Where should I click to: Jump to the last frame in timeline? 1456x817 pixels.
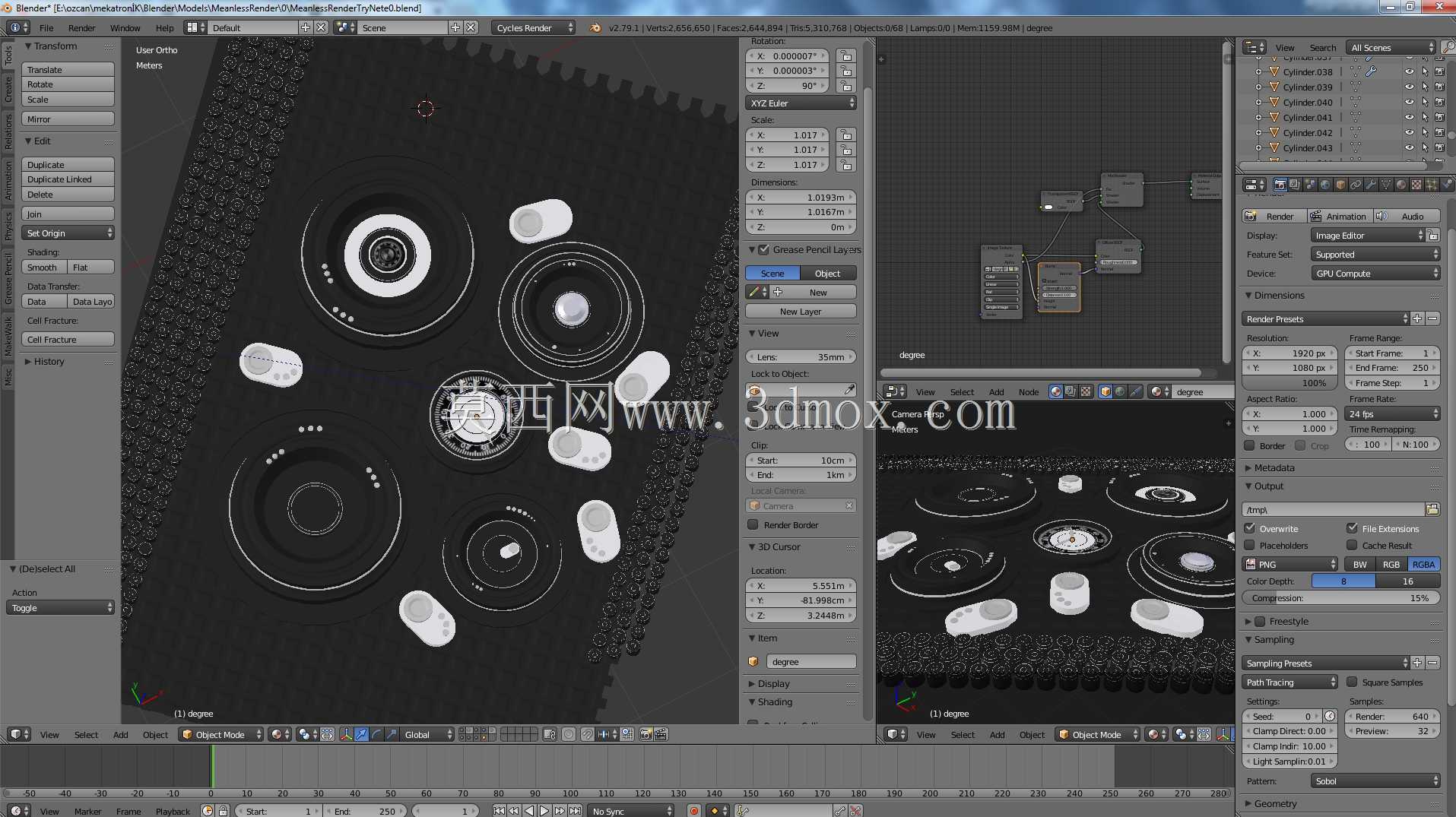click(576, 811)
